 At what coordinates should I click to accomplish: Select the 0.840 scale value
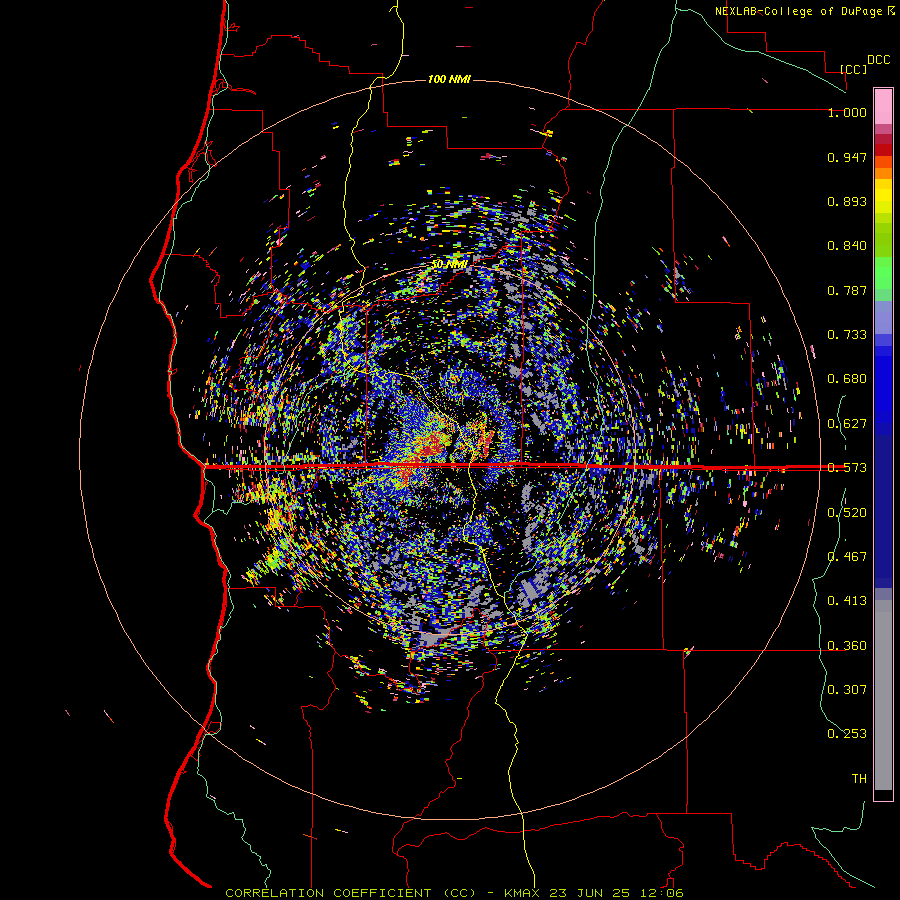click(847, 246)
